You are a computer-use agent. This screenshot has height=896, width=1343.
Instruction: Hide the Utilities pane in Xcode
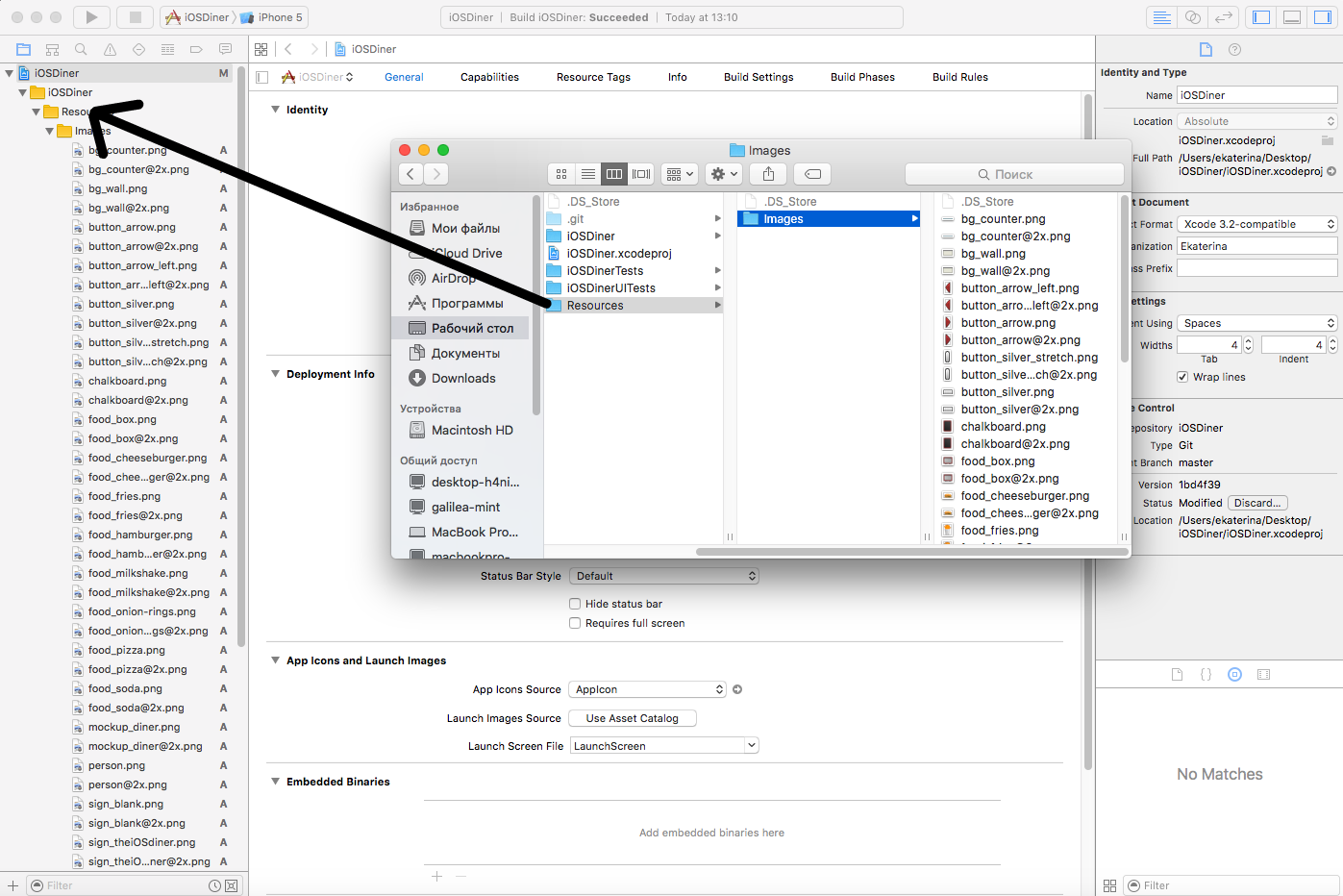coord(1323,17)
